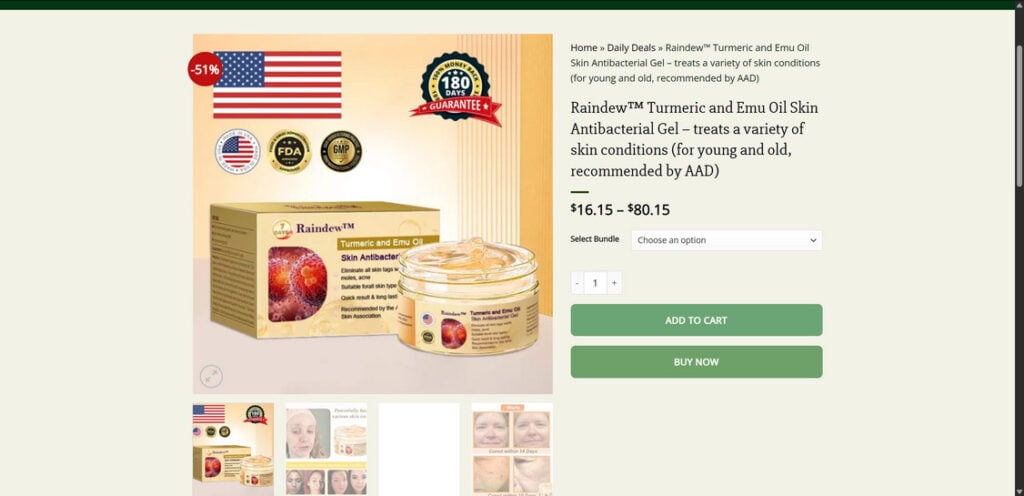Click the -51% discount badge

(x=205, y=69)
